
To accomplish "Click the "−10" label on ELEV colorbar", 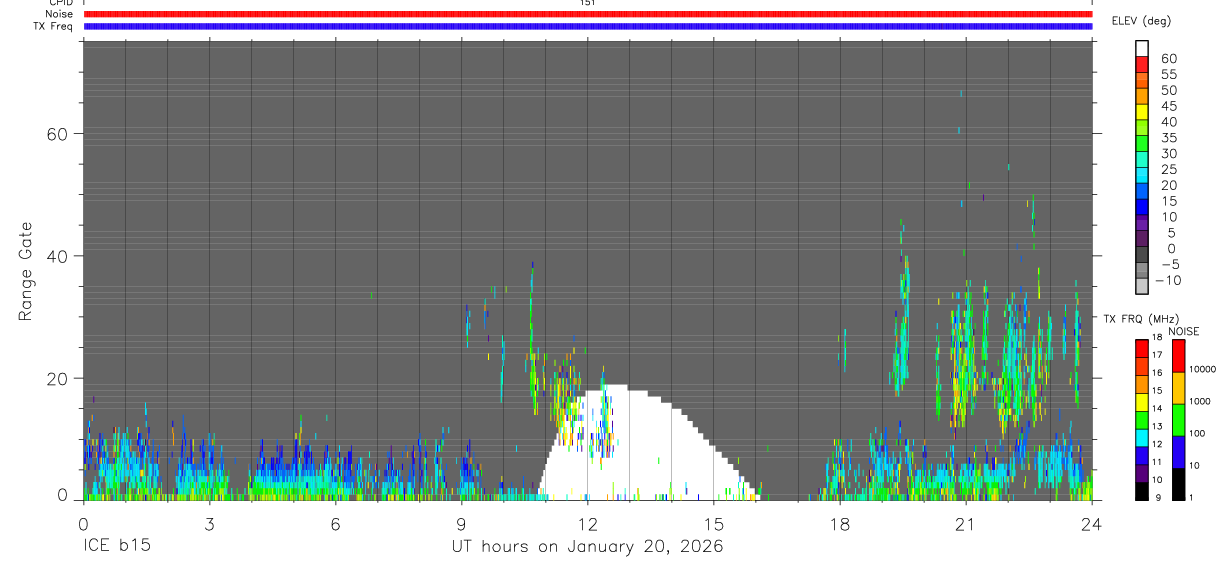I will 1167,280.
